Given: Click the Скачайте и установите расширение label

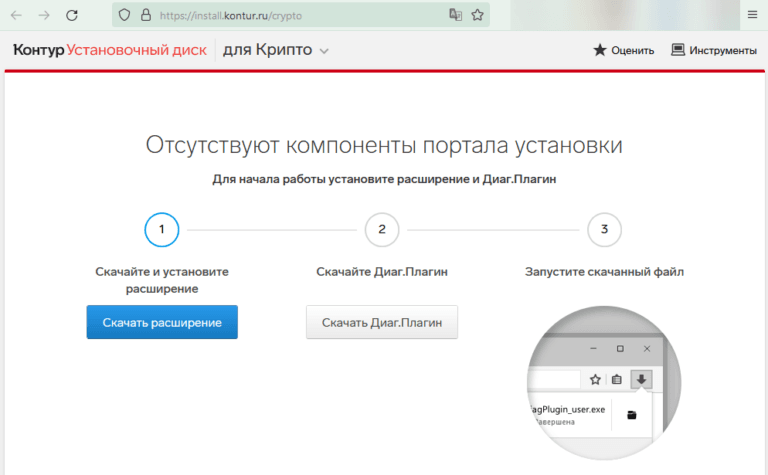Looking at the screenshot, I should coord(162,280).
